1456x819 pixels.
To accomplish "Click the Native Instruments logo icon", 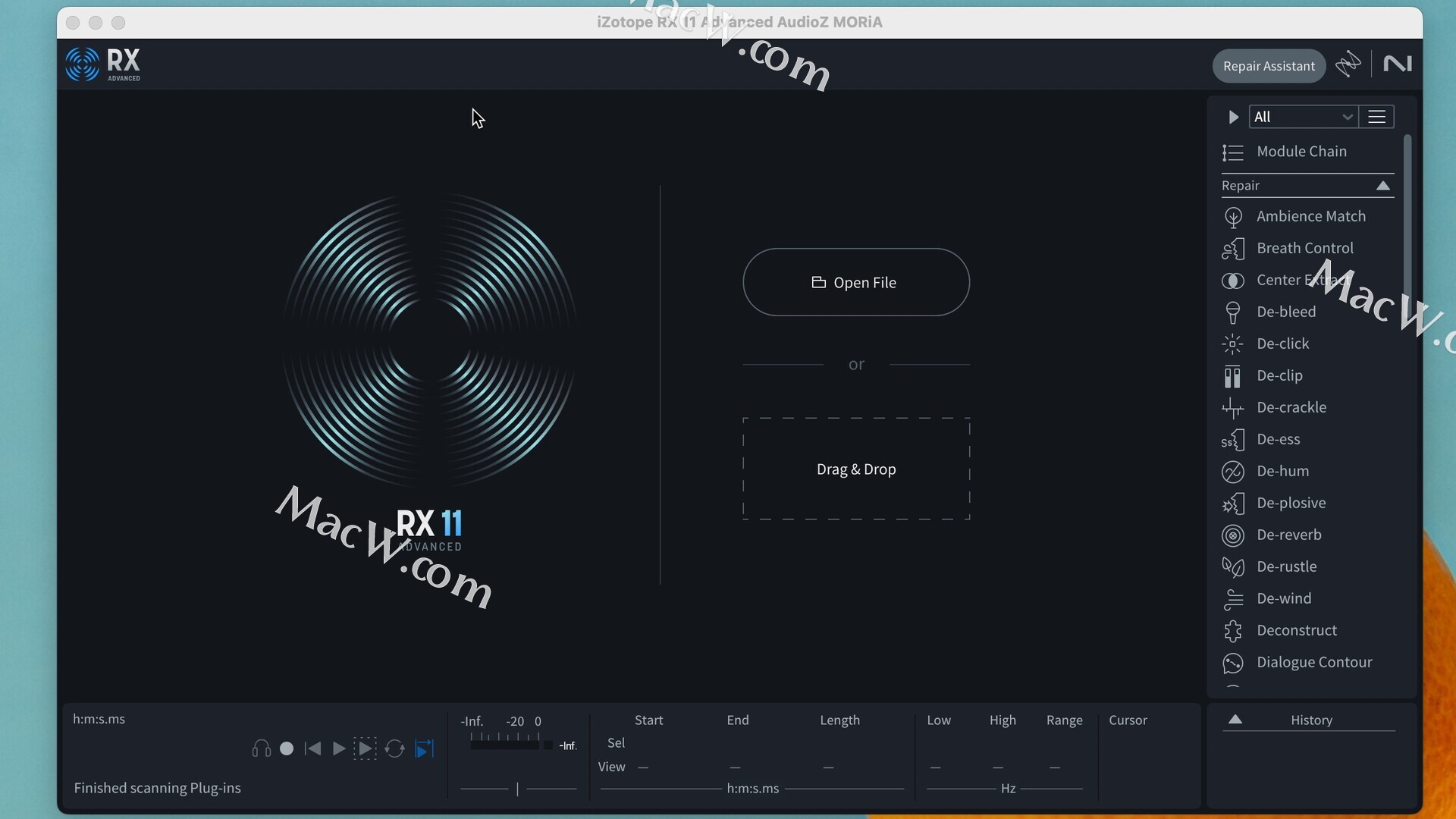I will tap(1398, 64).
